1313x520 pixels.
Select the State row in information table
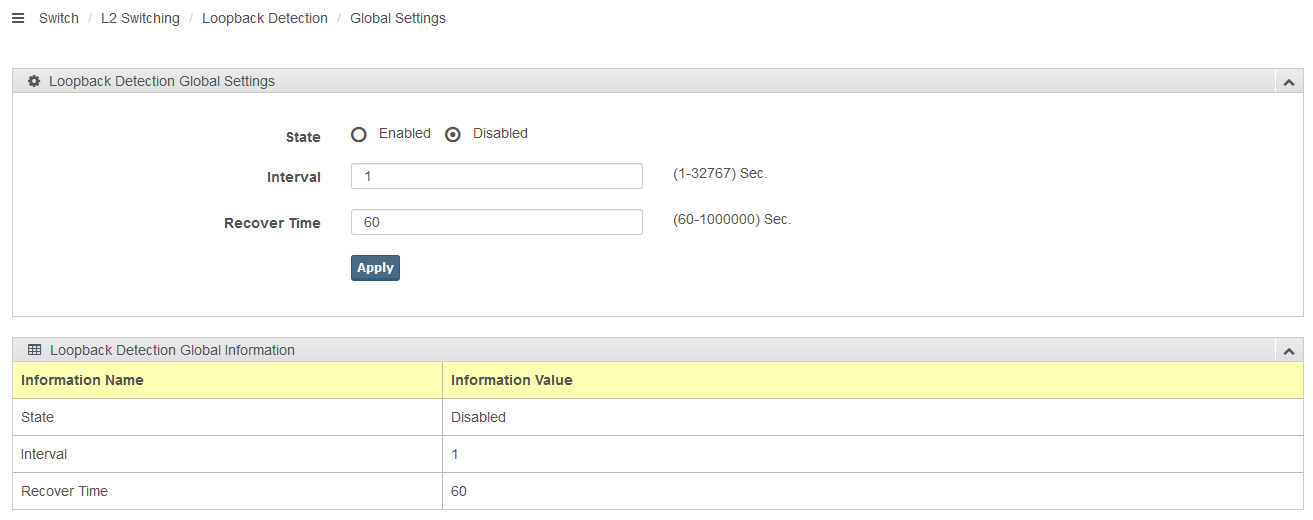click(658, 417)
